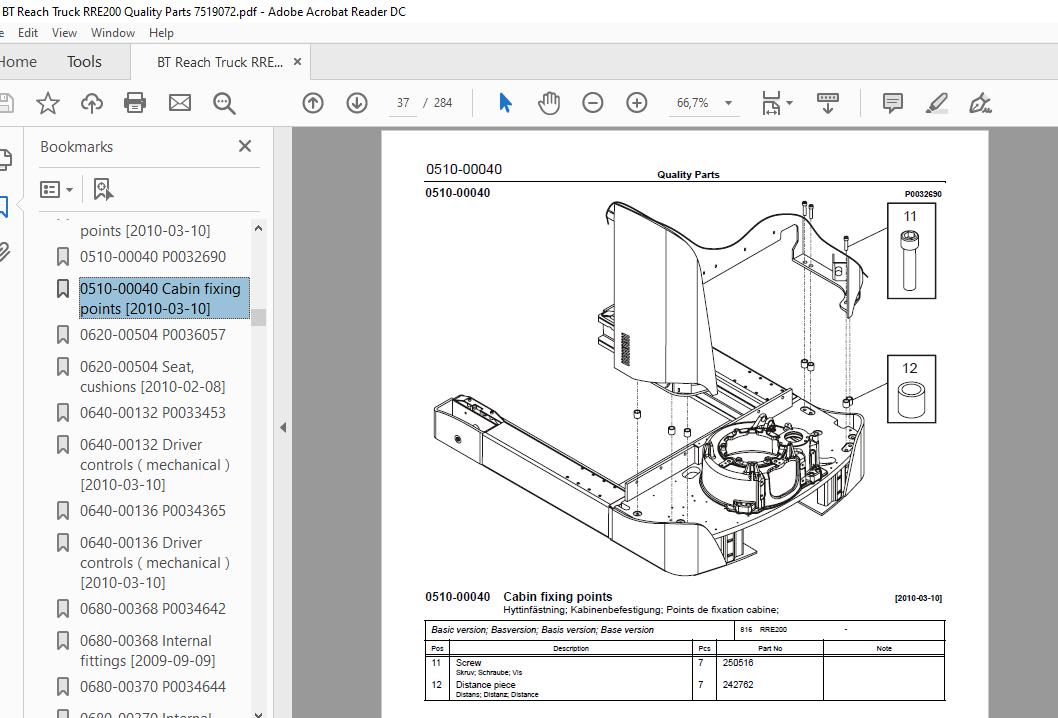This screenshot has width=1058, height=718.
Task: Click the Print file icon
Action: (x=135, y=103)
